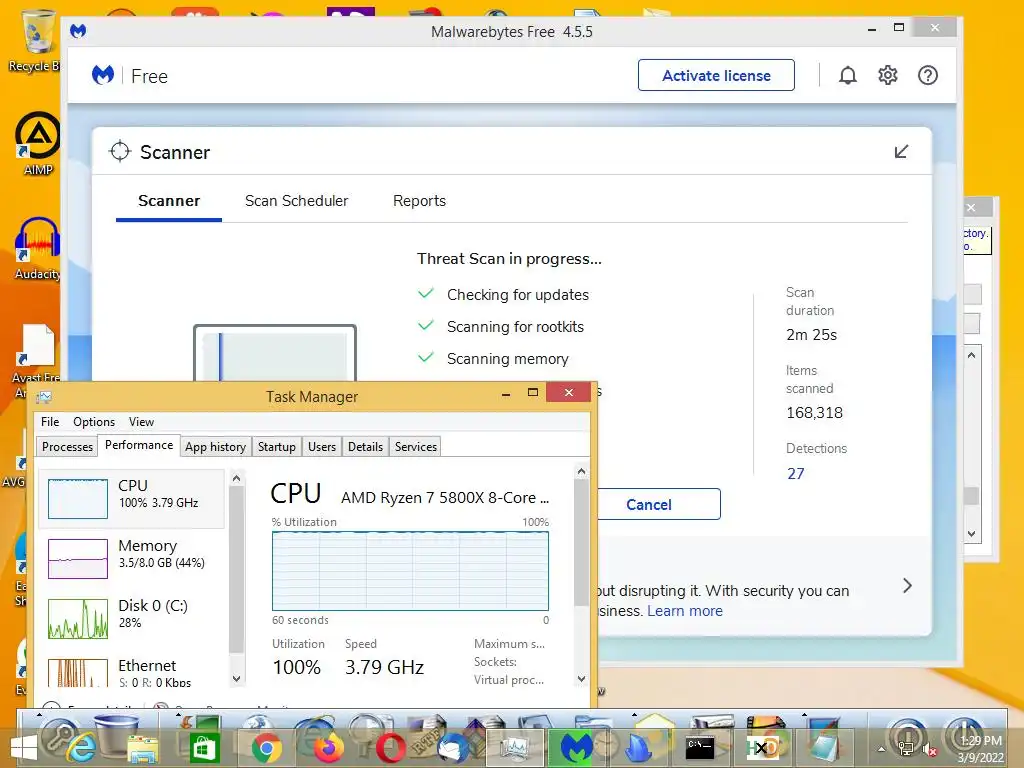Open Windows Store from taskbar
1024x768 pixels.
[x=203, y=748]
